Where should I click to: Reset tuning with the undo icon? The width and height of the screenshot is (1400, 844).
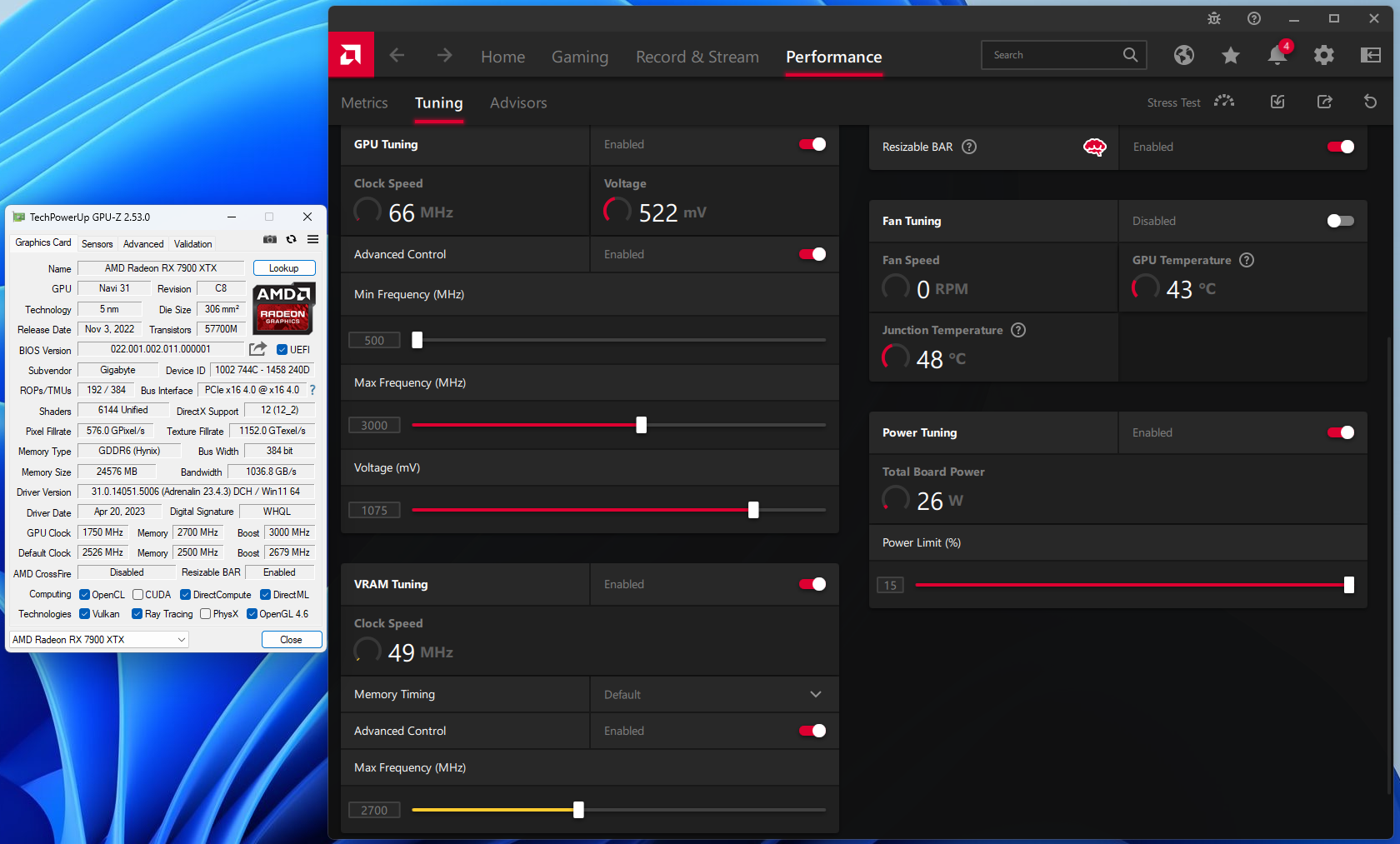click(1370, 102)
